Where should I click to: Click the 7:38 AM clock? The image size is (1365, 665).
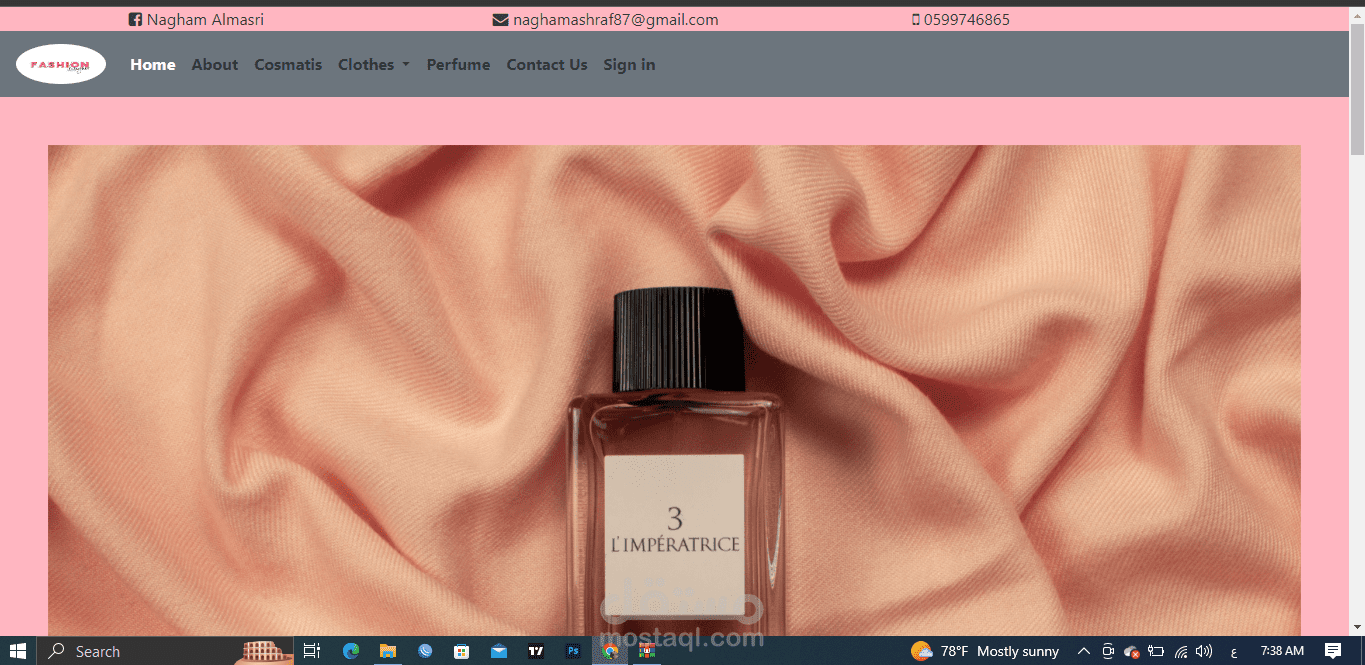pyautogui.click(x=1282, y=651)
